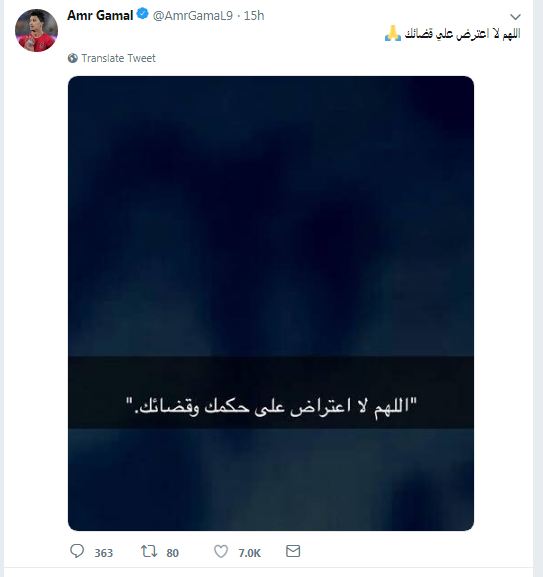Viewport: 543px width, 577px height.
Task: Open the dark blue attached tweet image
Action: click(x=271, y=303)
